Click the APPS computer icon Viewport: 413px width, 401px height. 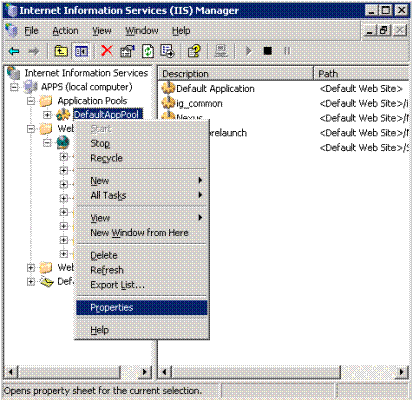(x=30, y=87)
